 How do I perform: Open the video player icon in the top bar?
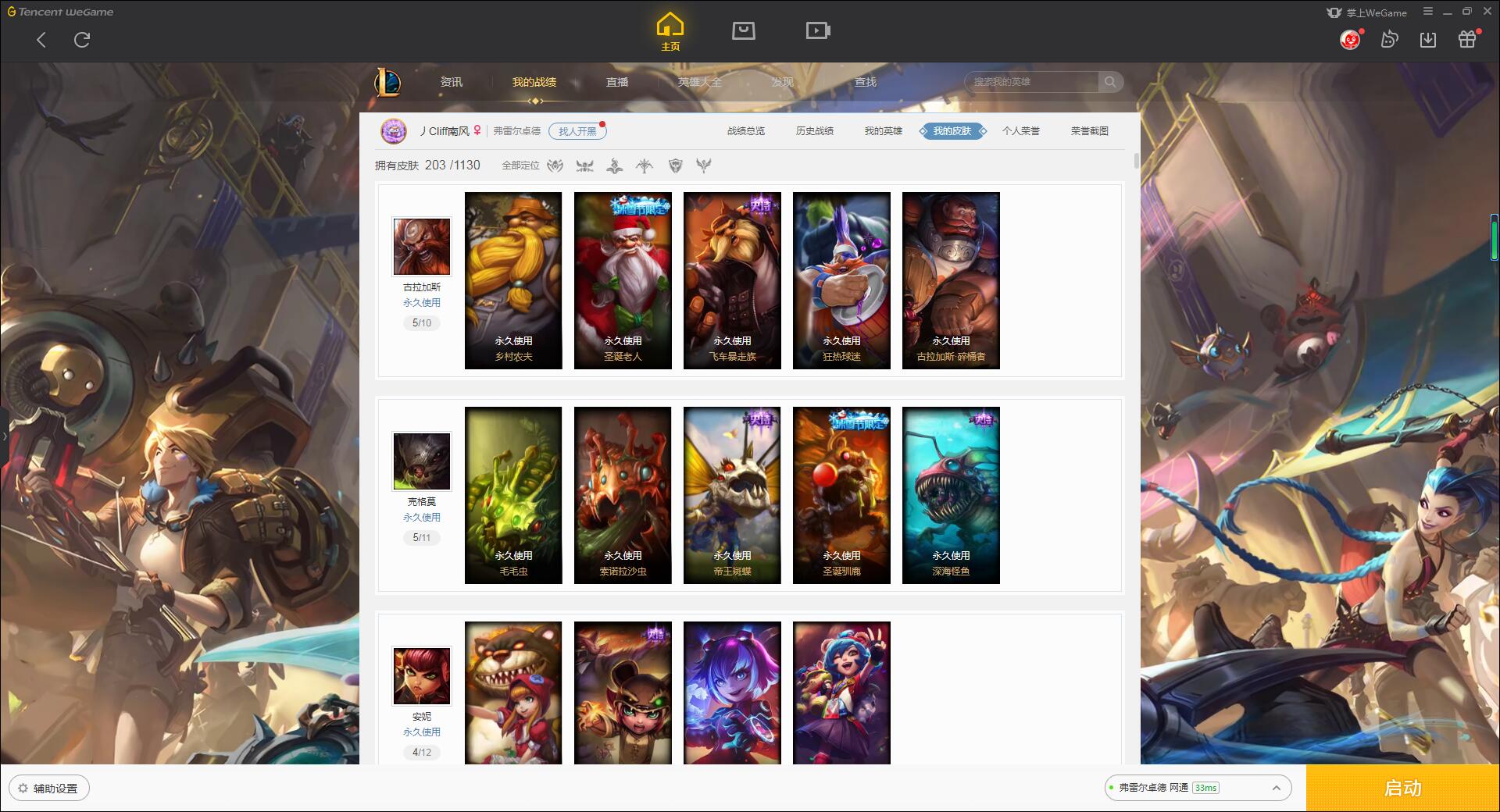click(818, 30)
